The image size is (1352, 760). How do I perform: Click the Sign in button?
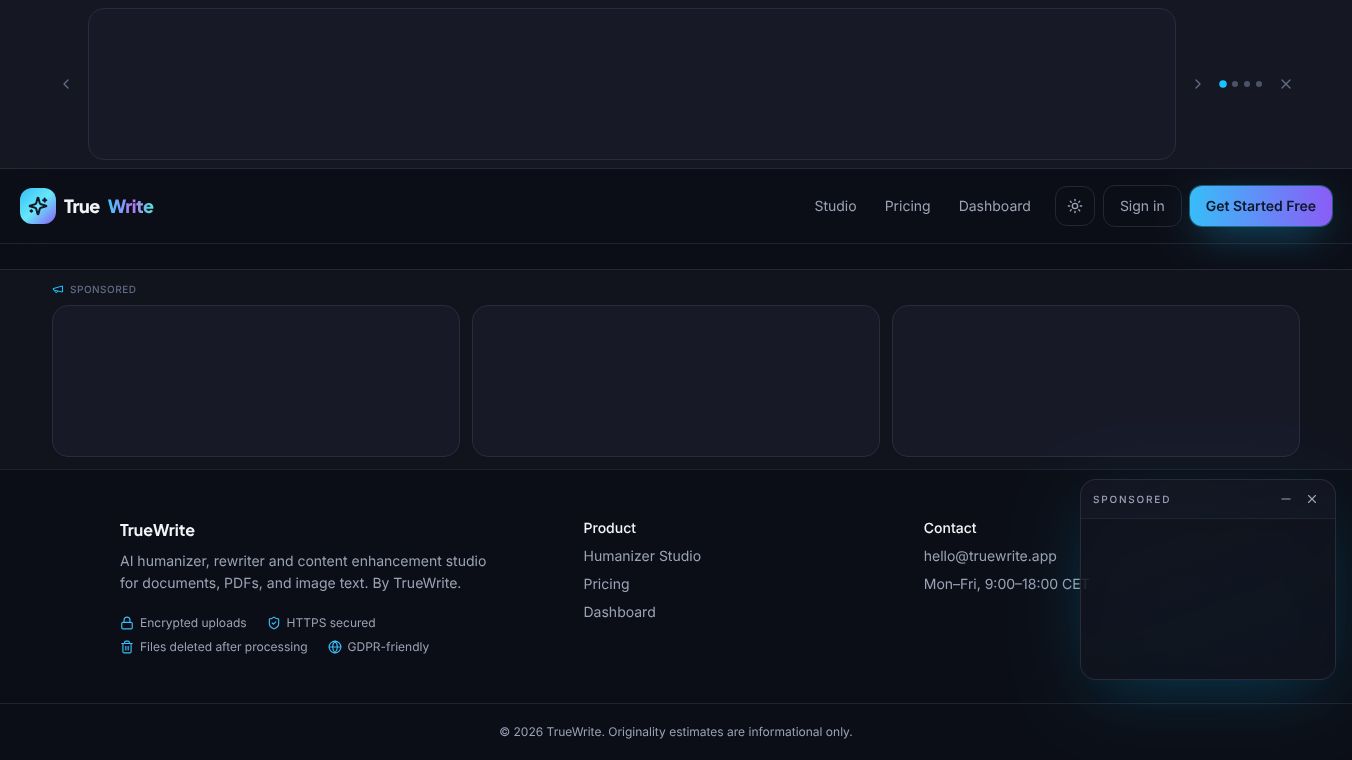tap(1142, 206)
